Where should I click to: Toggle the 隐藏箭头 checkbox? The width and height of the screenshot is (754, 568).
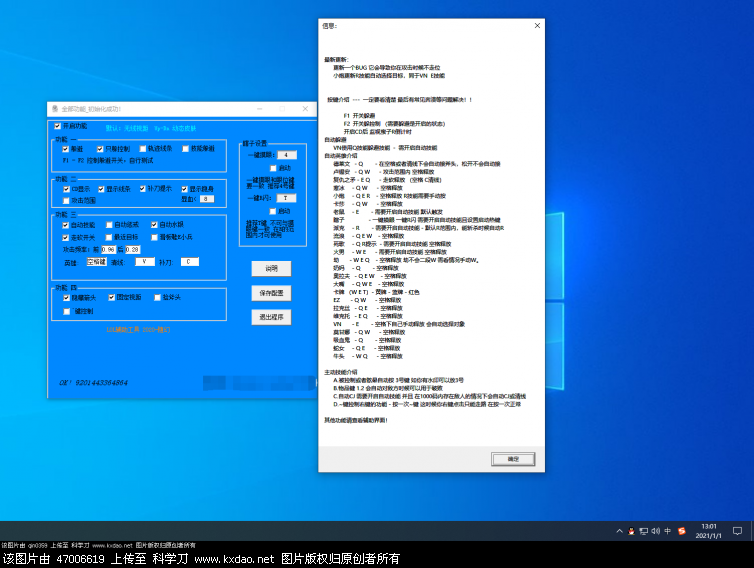pos(66,298)
